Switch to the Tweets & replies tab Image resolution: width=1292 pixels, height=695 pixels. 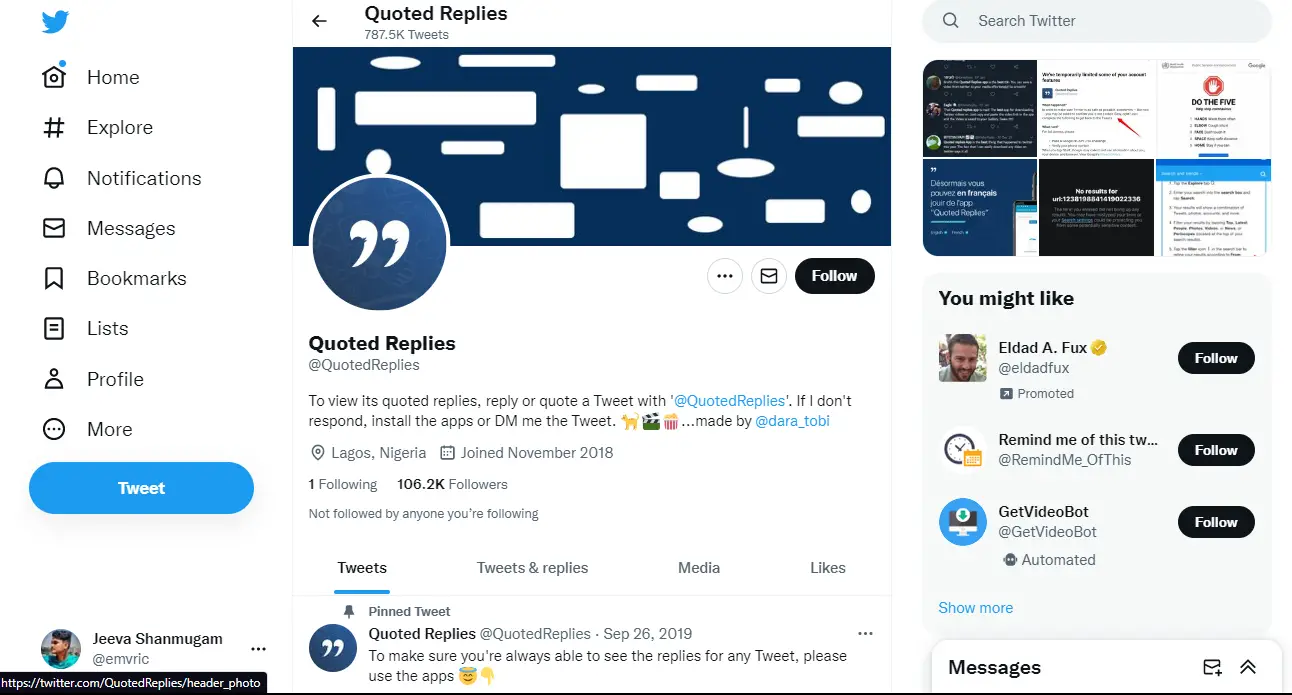(532, 567)
